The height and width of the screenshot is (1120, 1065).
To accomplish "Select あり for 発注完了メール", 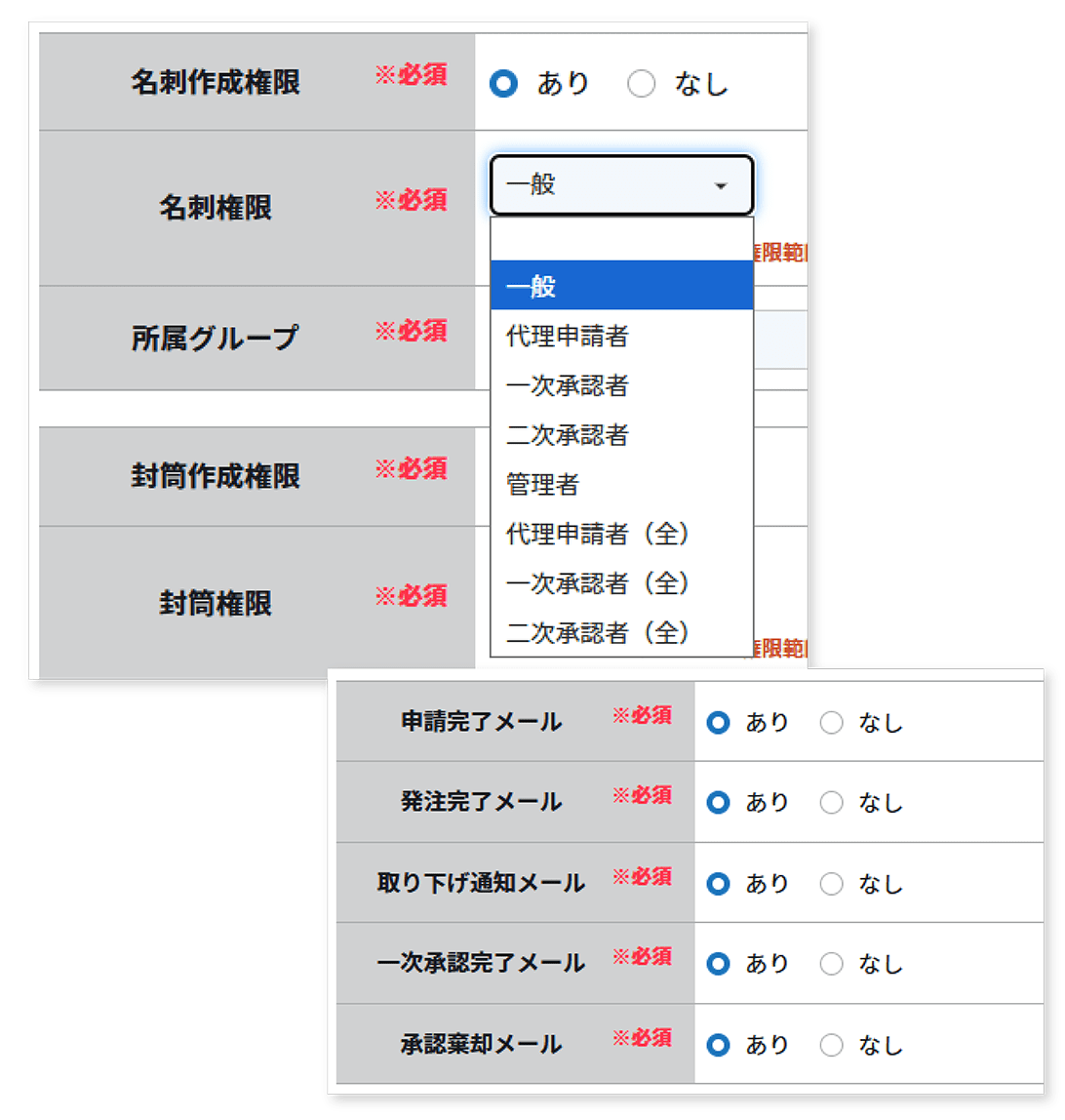I will (719, 802).
